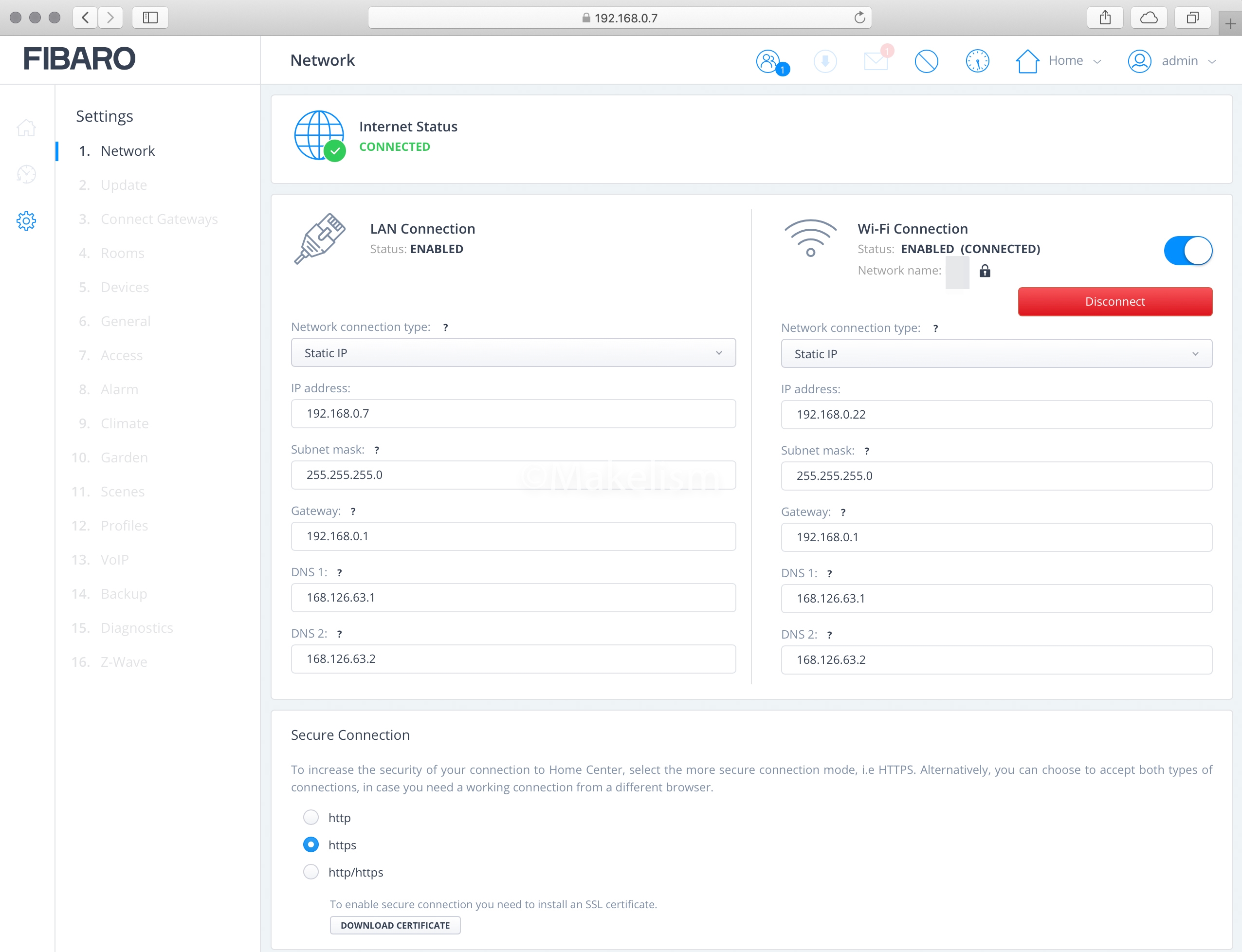Click the clock icon in header
Screen dimensions: 1242x952
point(977,61)
